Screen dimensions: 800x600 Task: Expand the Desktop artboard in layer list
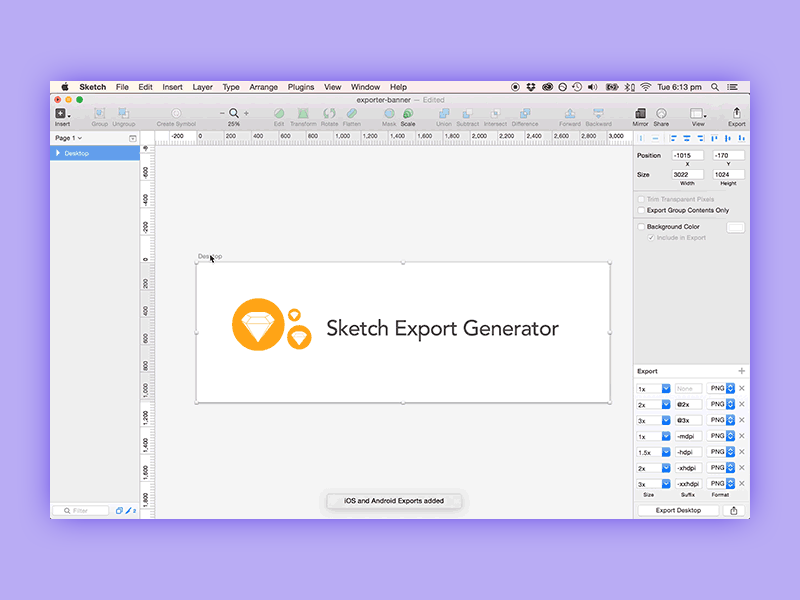click(58, 153)
